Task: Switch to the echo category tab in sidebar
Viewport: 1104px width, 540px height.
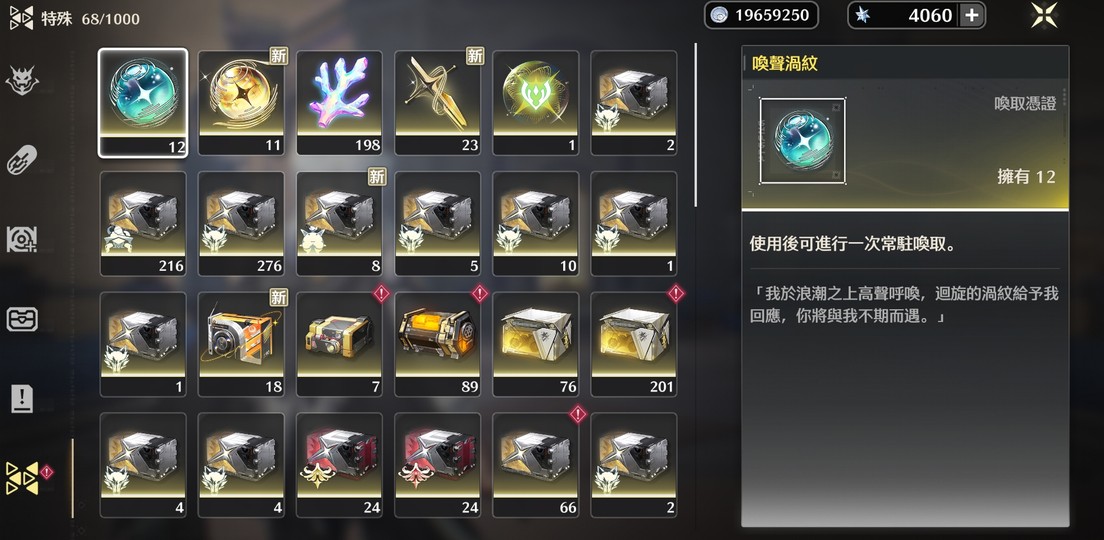Action: coord(22,239)
